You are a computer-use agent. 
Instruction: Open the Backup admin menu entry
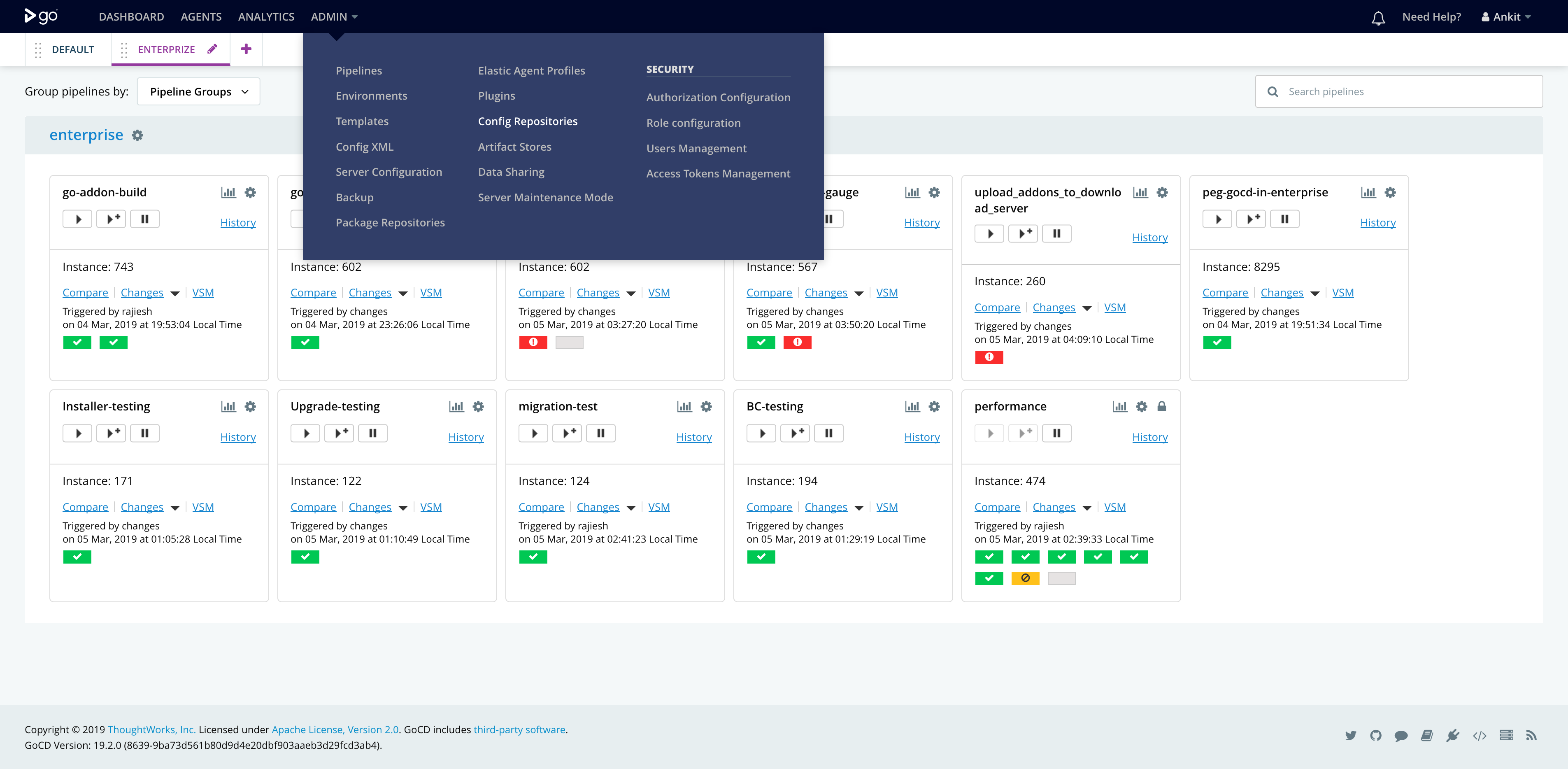click(x=354, y=197)
